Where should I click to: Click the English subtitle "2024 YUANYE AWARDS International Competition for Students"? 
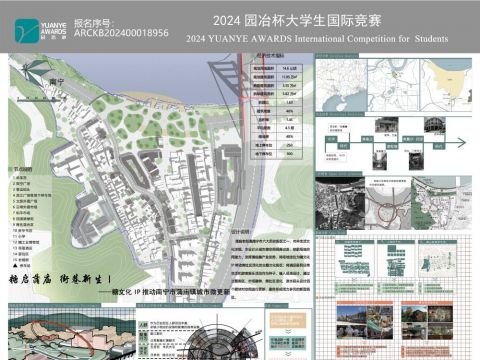[317, 39]
